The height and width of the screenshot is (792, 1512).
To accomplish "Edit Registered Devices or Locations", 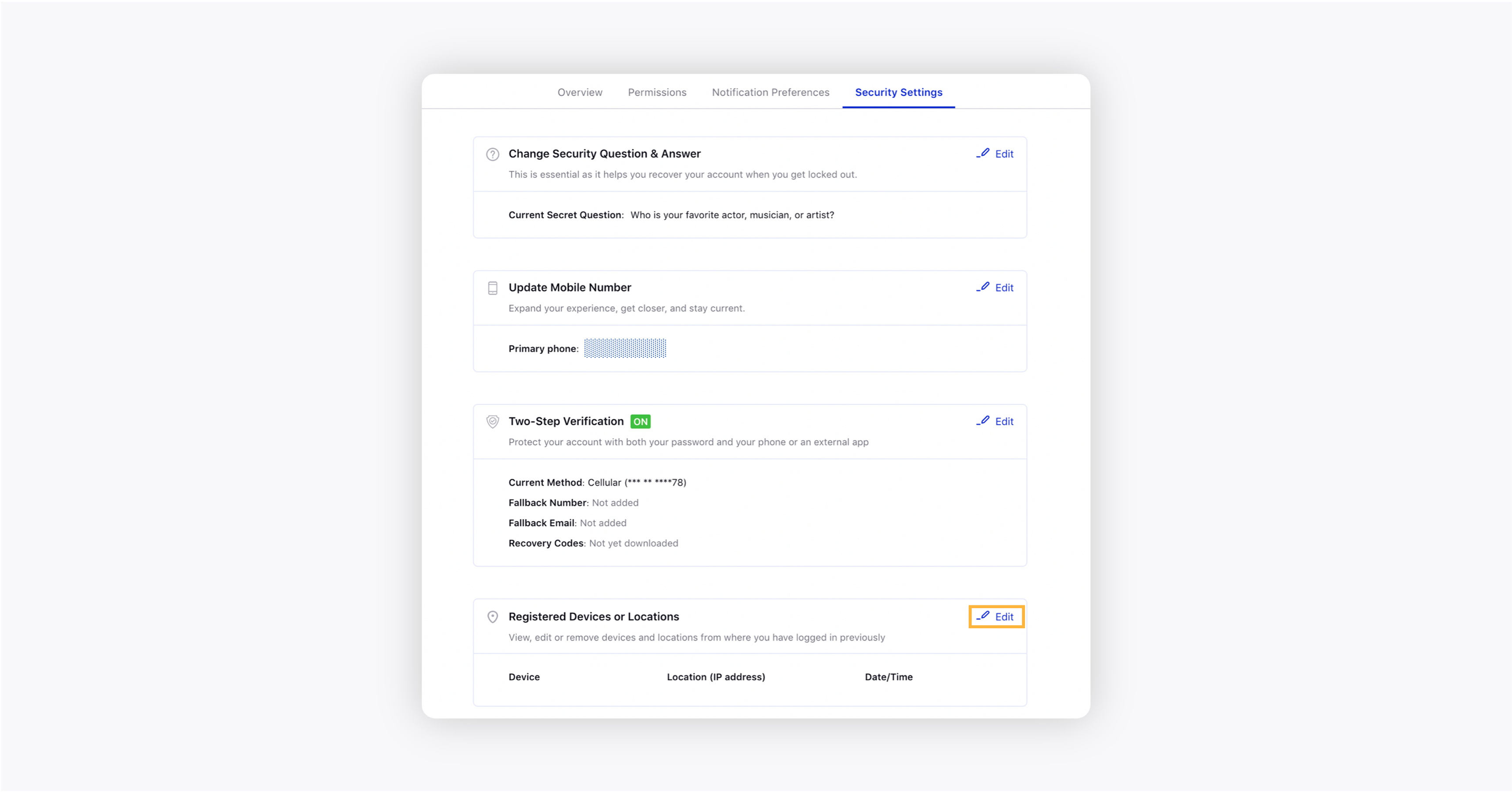I will pyautogui.click(x=996, y=617).
